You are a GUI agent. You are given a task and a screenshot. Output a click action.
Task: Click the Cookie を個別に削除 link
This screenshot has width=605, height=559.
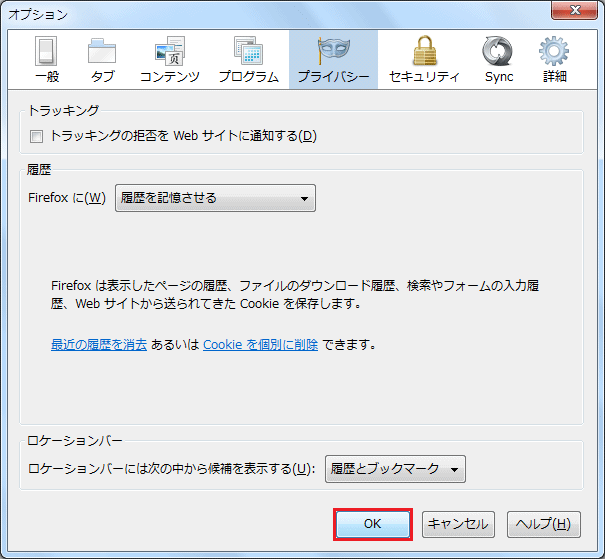pyautogui.click(x=260, y=345)
